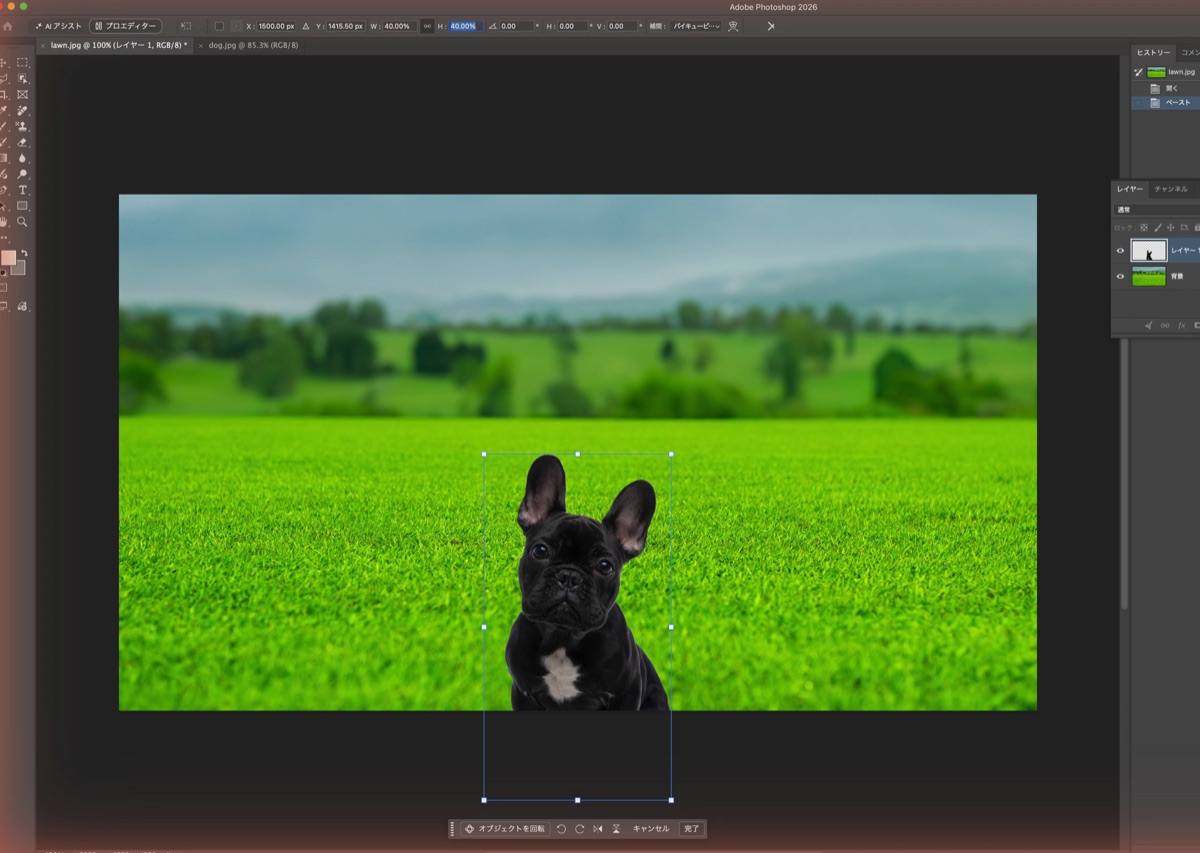The image size is (1200, 853).
Task: Click オブジェクトを回転 button
Action: [x=505, y=829]
